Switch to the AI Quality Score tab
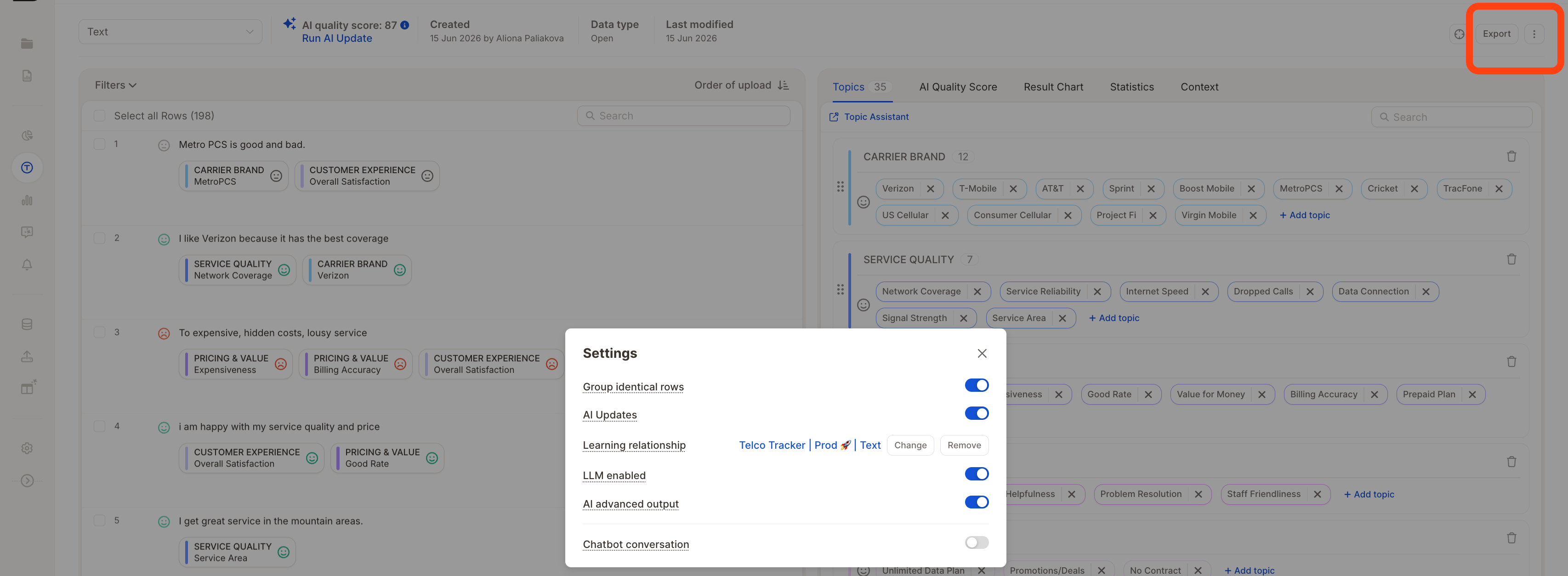Viewport: 1568px width, 576px height. point(957,87)
